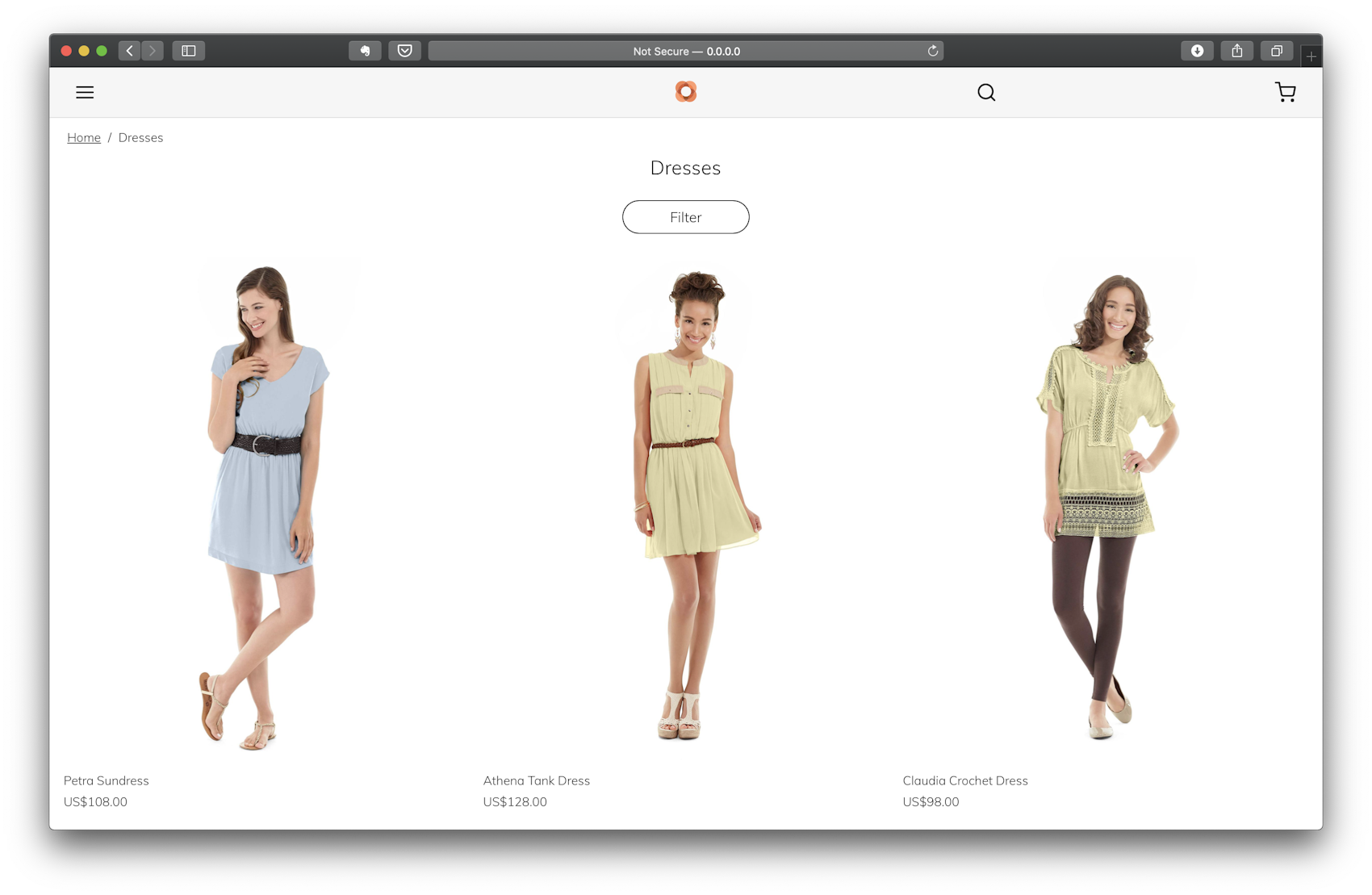Open the Claudia Crochet Dress product image
This screenshot has height=895, width=1372.
click(x=1106, y=507)
